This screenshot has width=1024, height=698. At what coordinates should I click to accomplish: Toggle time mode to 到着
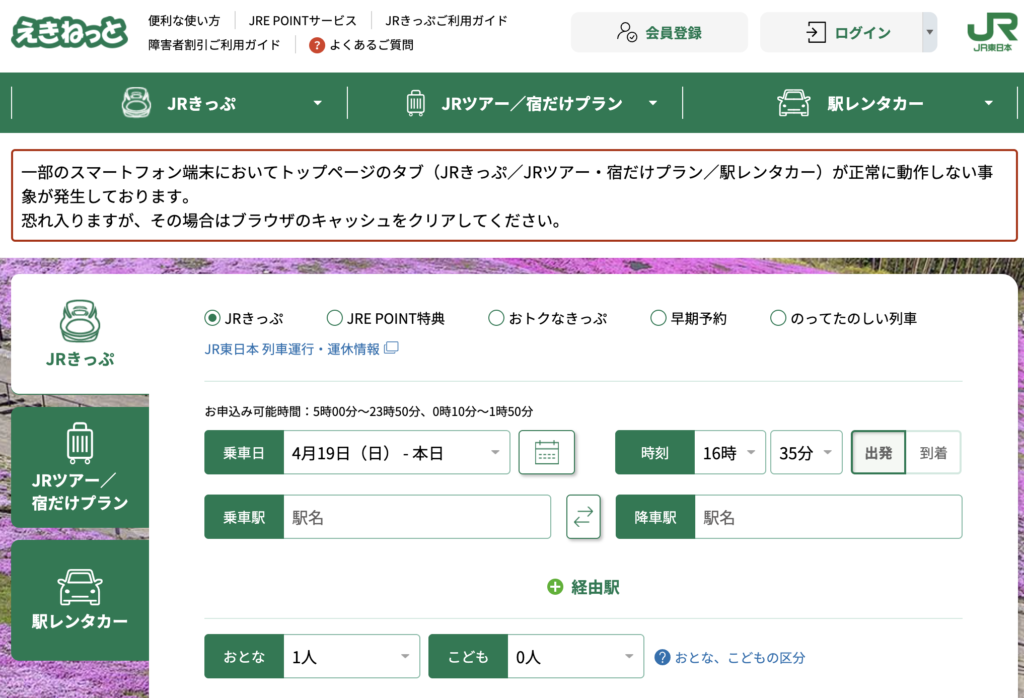[933, 453]
